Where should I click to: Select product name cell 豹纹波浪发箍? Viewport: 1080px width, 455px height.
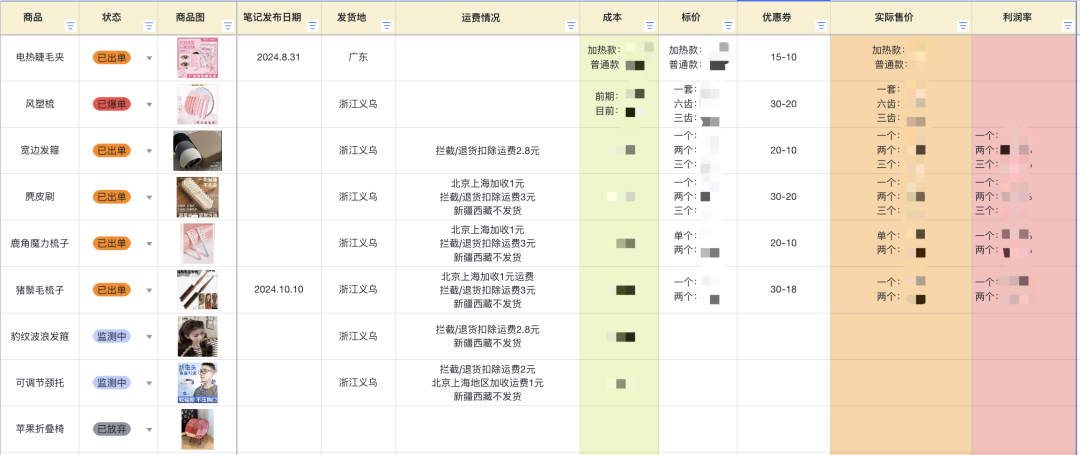coord(40,337)
